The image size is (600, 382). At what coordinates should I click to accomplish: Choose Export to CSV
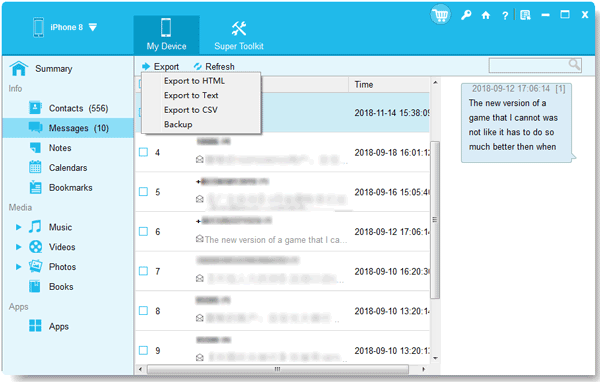[191, 110]
